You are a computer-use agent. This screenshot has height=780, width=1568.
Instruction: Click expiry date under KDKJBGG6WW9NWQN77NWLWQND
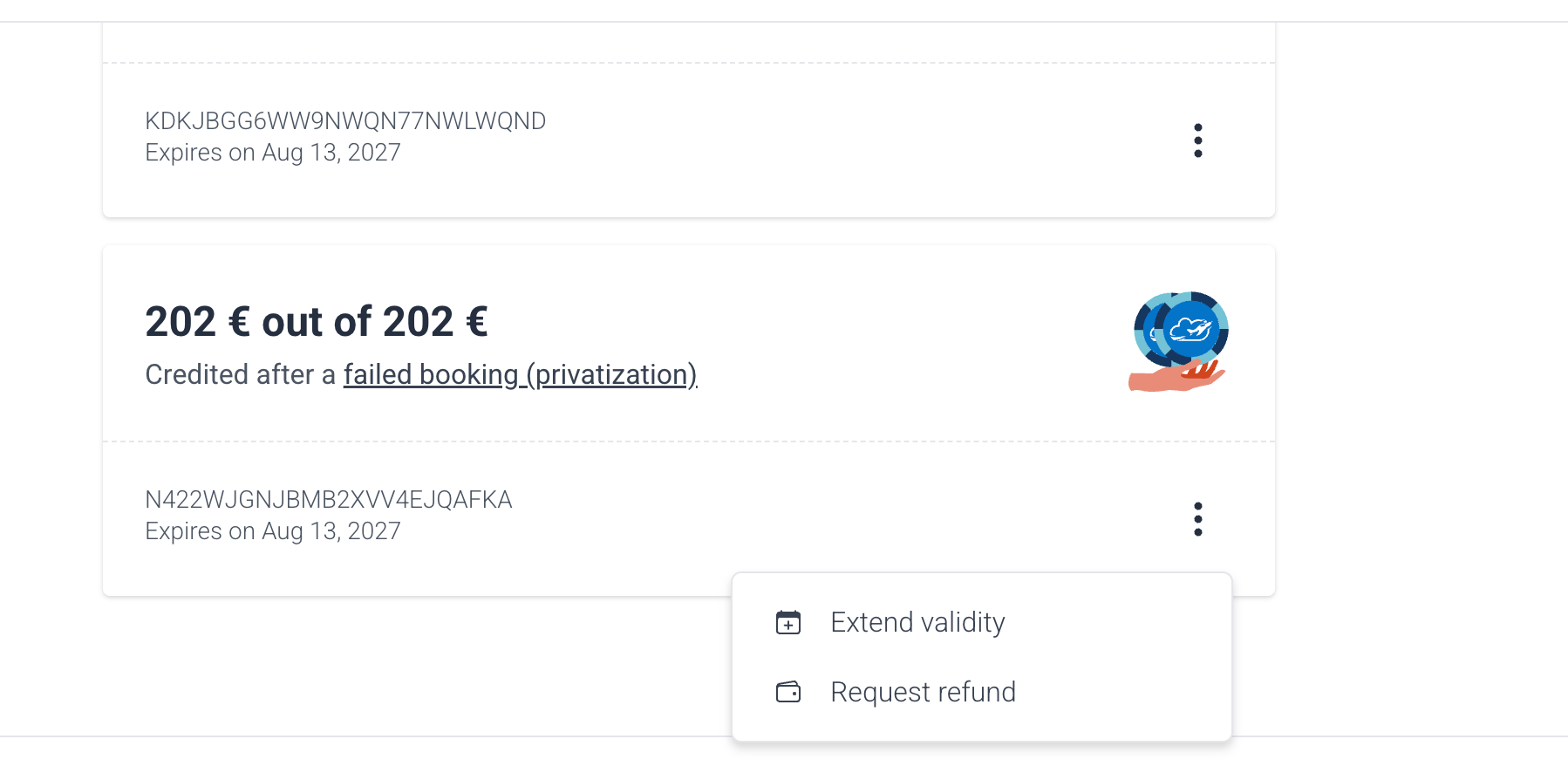[273, 153]
